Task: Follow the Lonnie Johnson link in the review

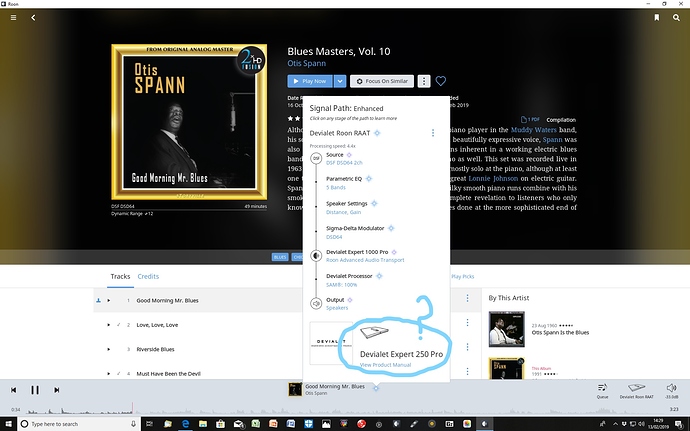Action: click(x=493, y=178)
